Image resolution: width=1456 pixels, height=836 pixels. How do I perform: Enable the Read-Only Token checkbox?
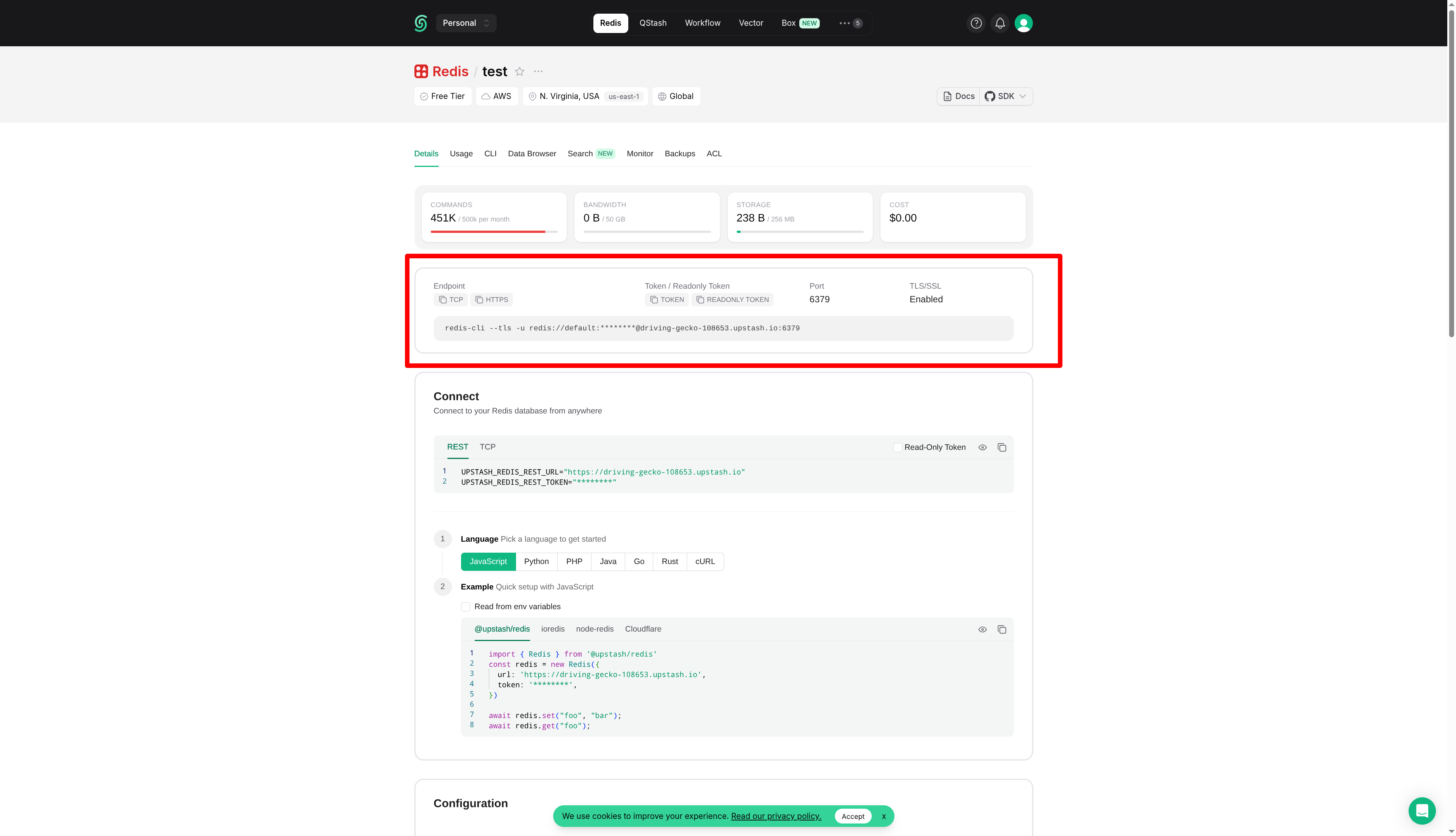(897, 447)
